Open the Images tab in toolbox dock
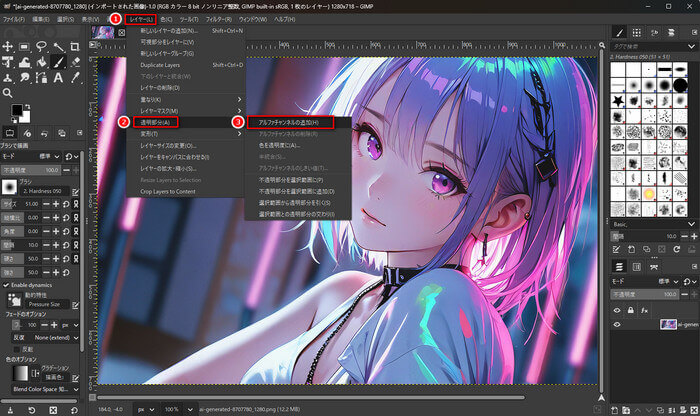The height and width of the screenshot is (416, 700). point(62,133)
